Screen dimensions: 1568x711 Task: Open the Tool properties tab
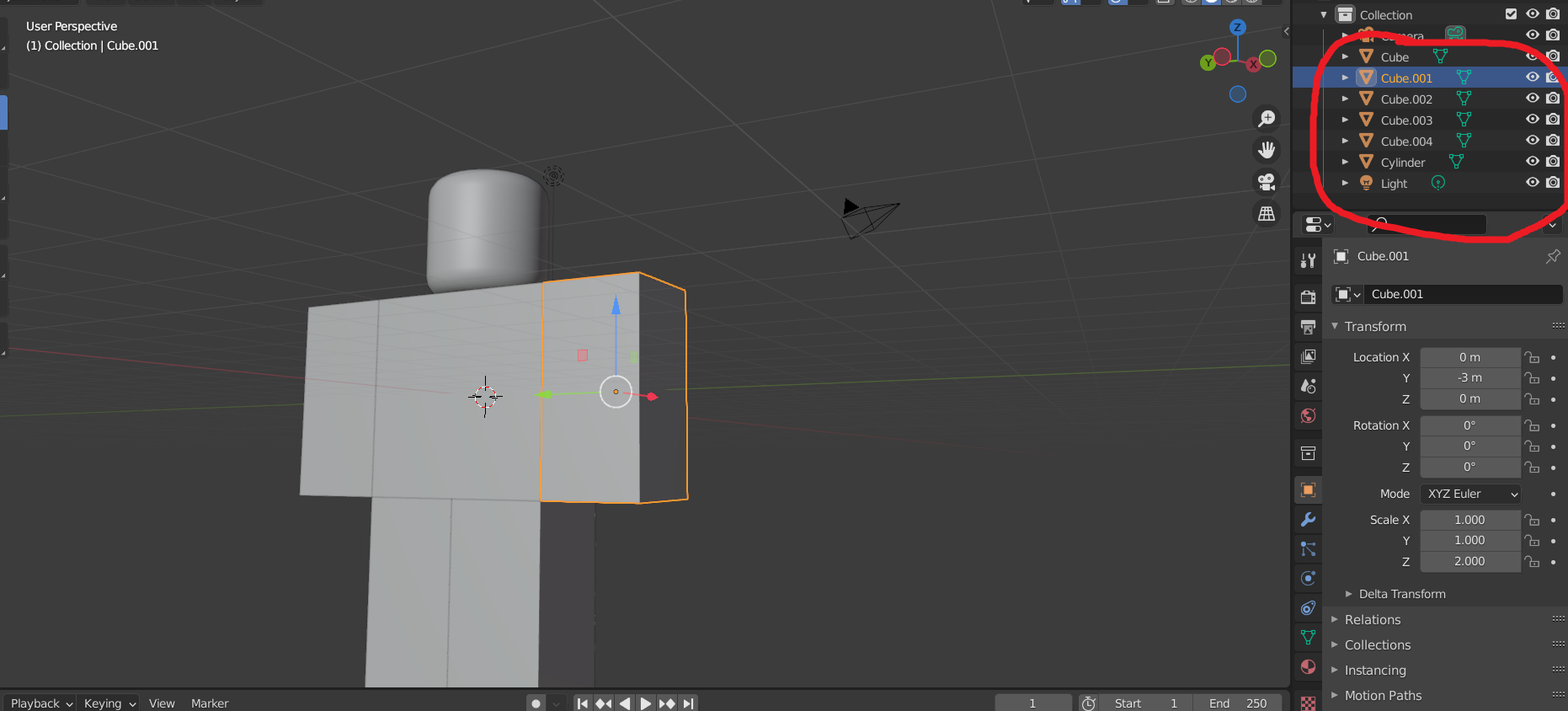coord(1308,261)
